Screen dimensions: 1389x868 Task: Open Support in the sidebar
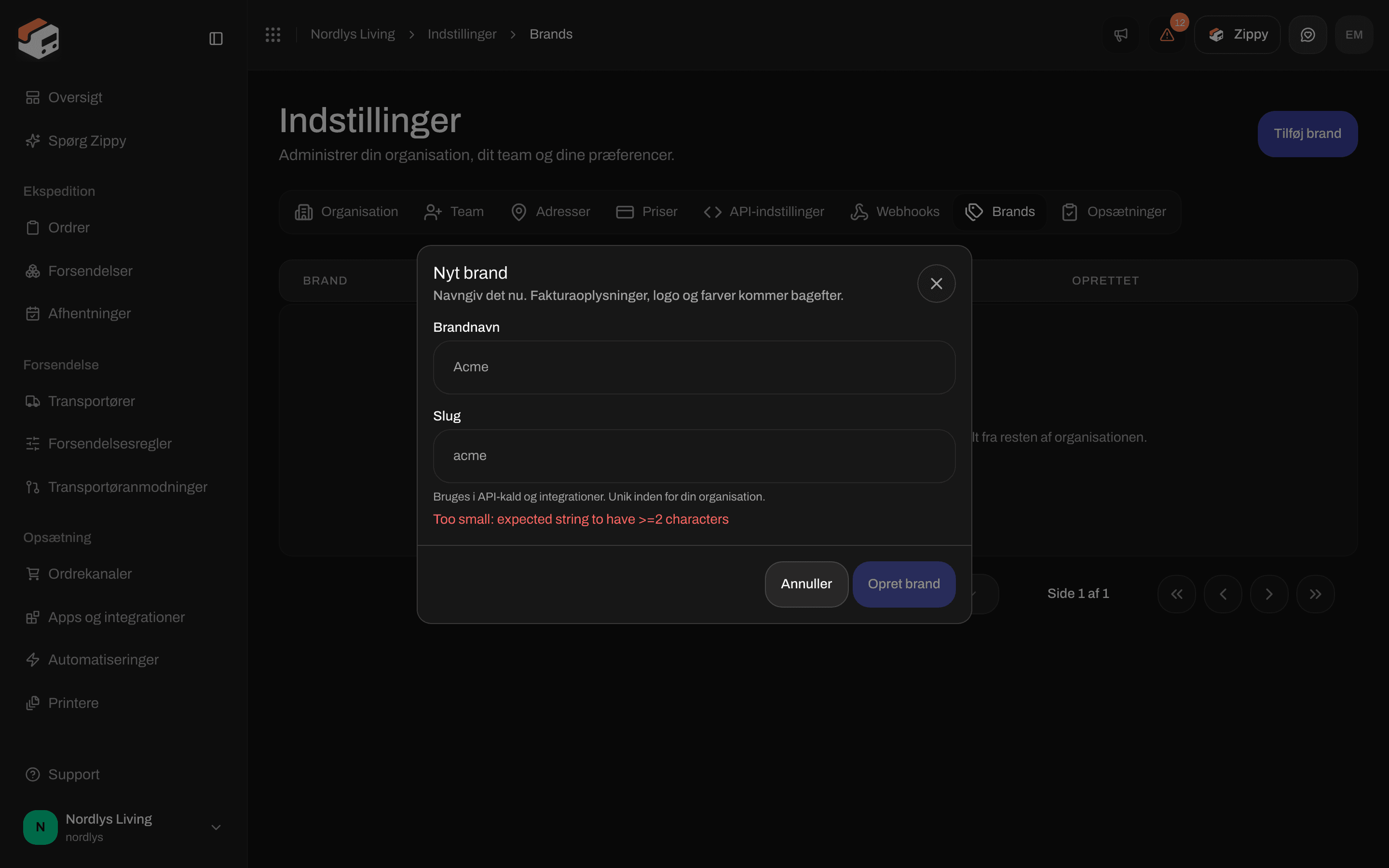[124, 774]
